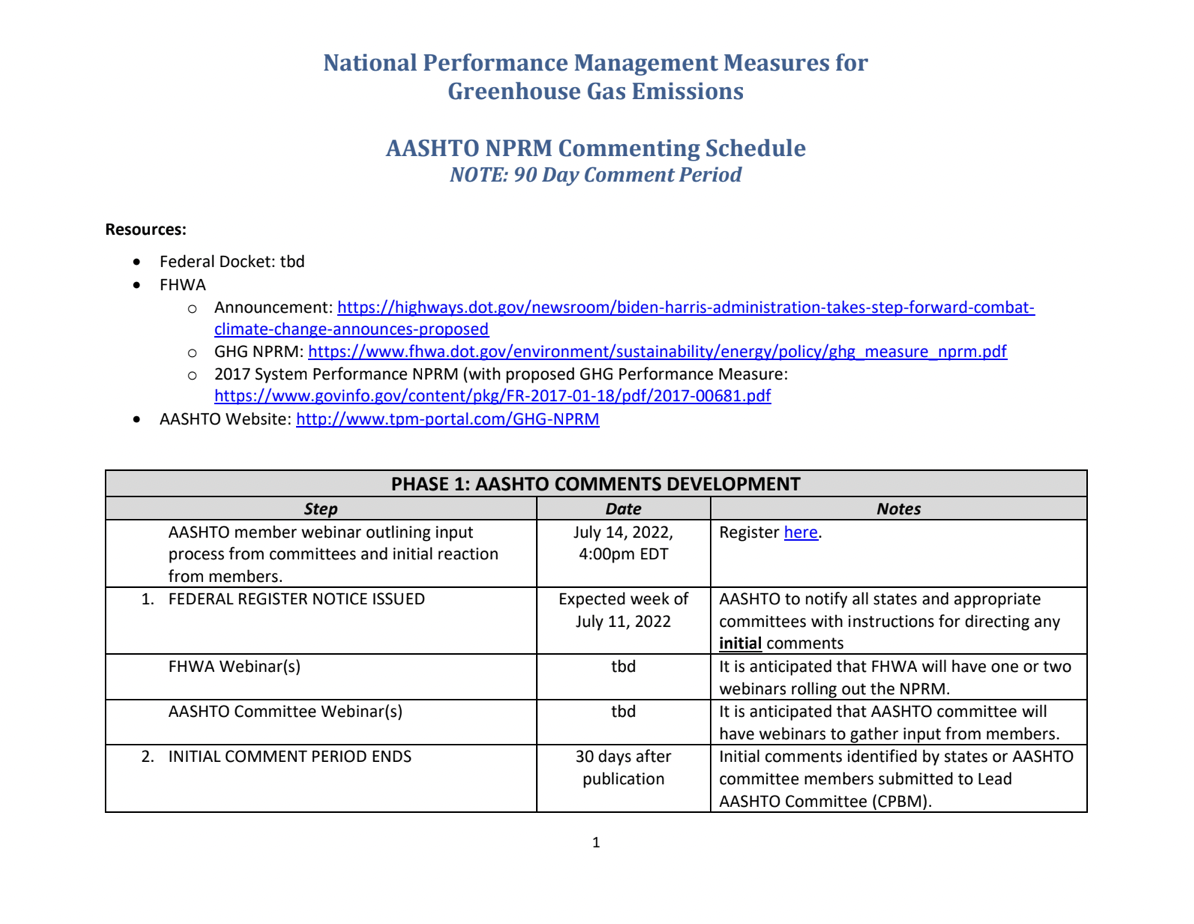Click the page number '1' footer

click(595, 842)
